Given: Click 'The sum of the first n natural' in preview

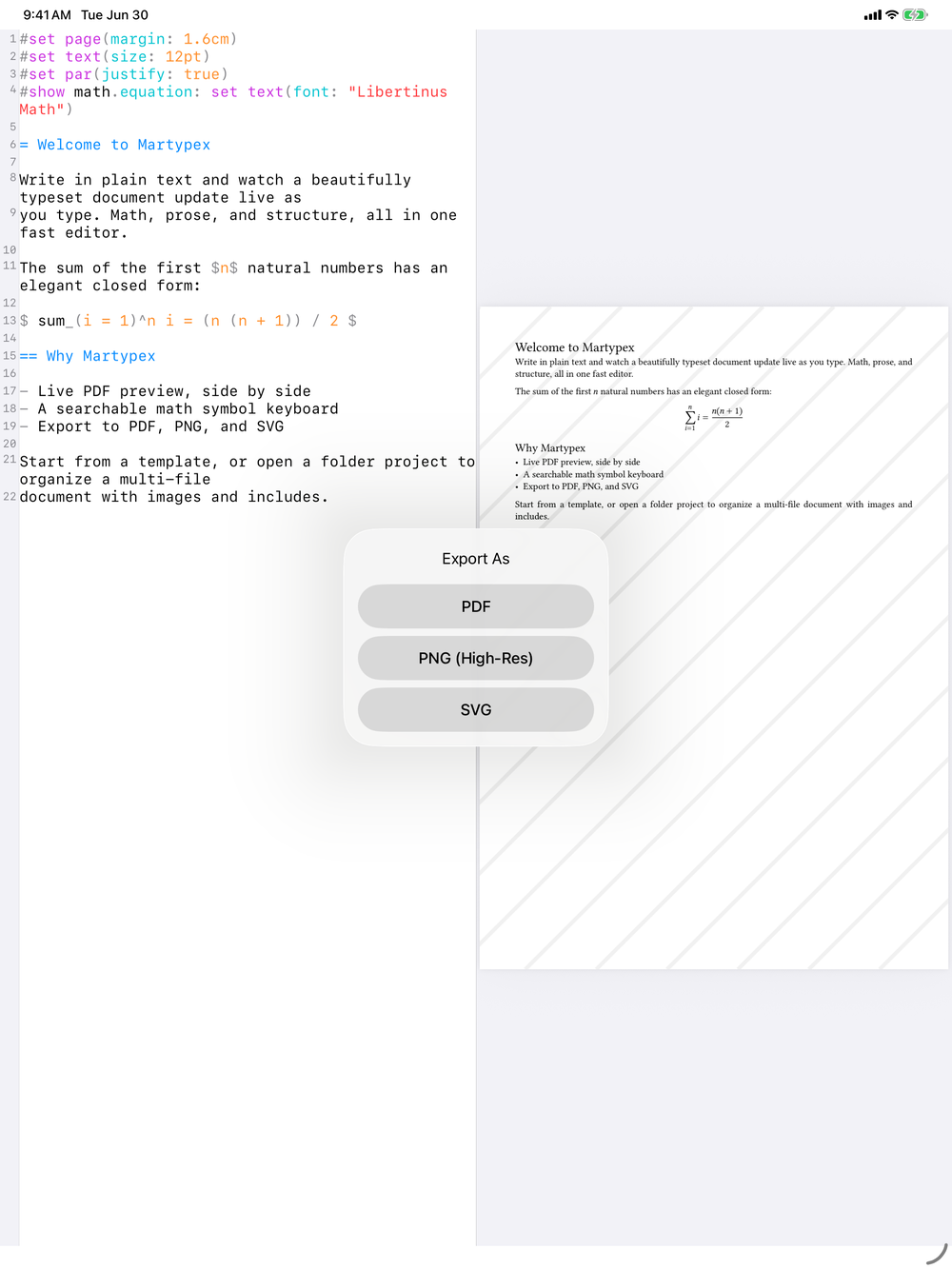Looking at the screenshot, I should [x=644, y=391].
